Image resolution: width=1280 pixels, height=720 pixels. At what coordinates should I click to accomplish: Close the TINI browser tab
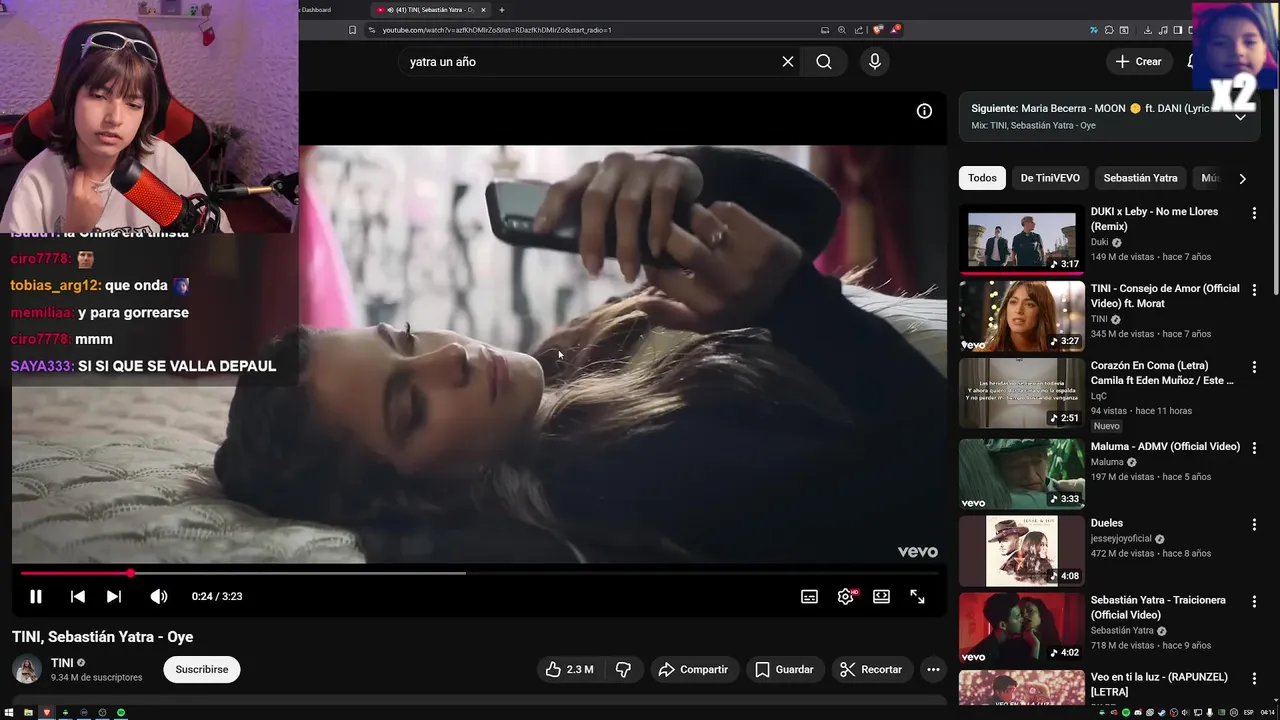tap(483, 10)
